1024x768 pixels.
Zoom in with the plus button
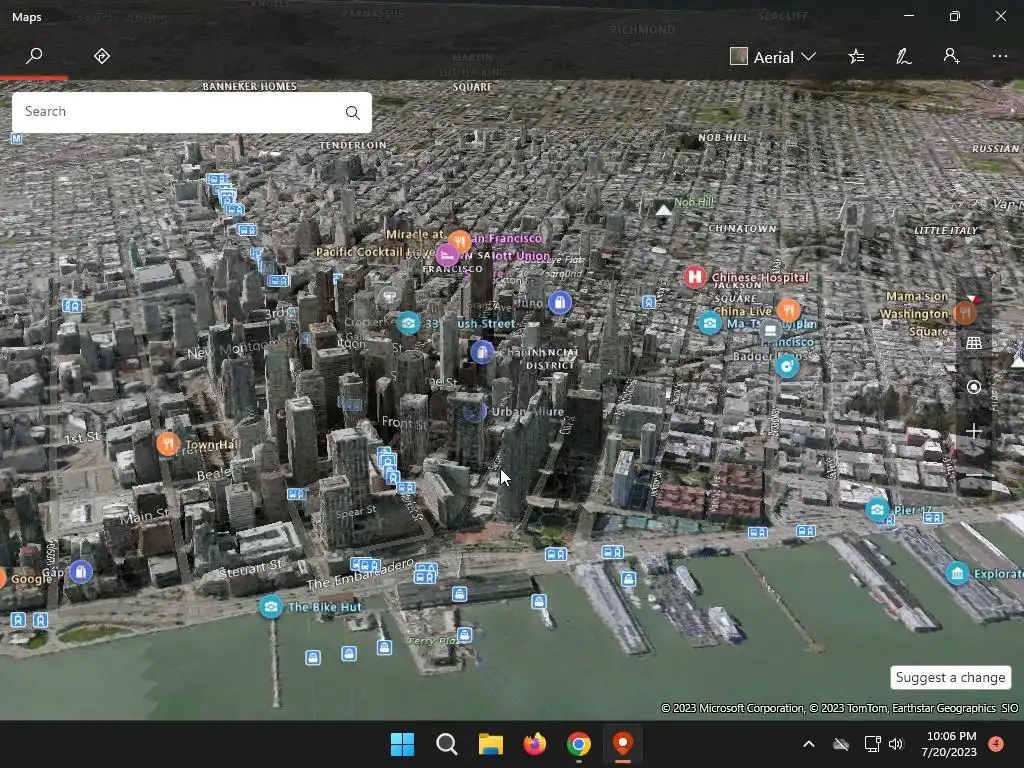[x=974, y=431]
